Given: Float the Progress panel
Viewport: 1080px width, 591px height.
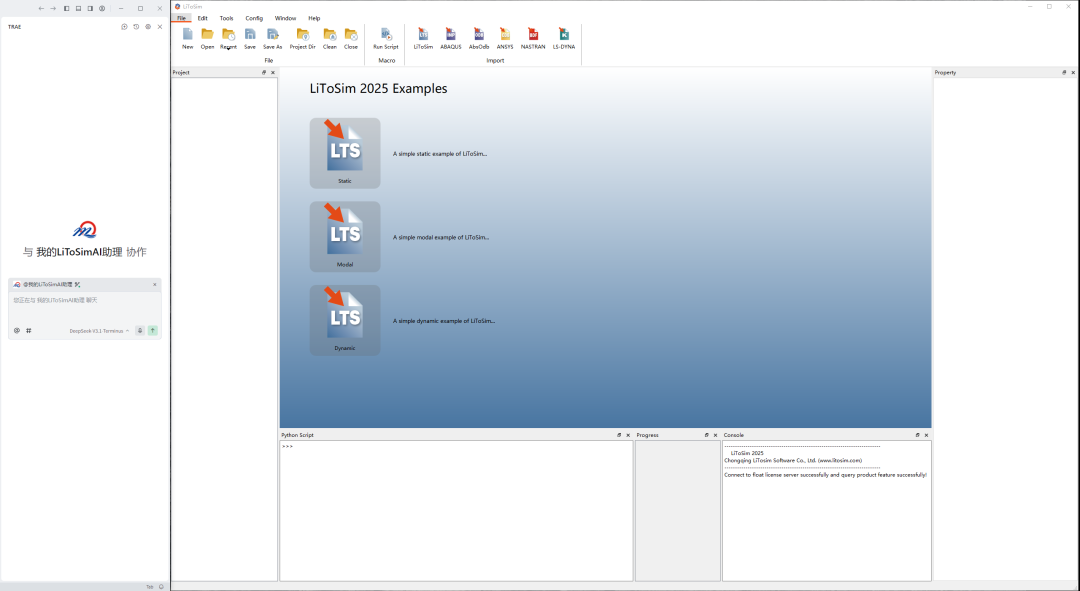Looking at the screenshot, I should 707,435.
